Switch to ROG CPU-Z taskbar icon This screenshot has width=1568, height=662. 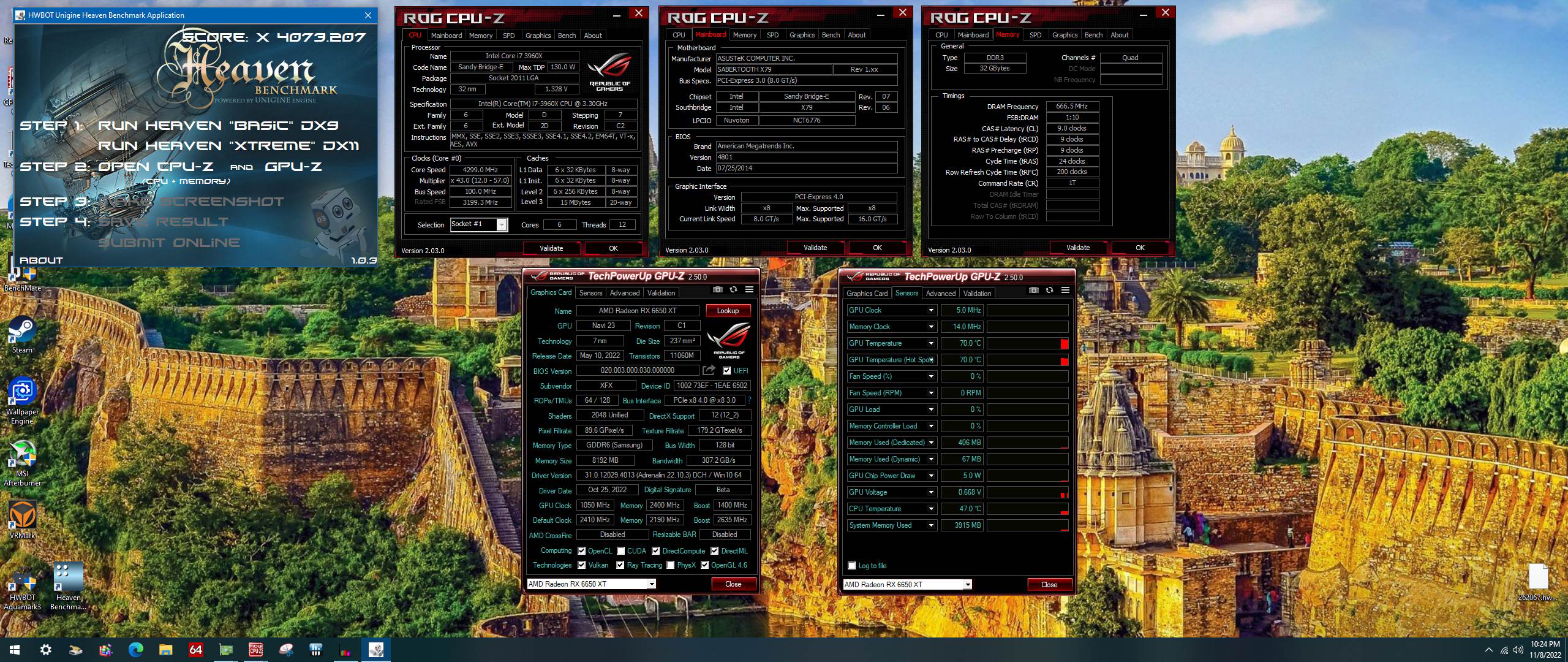[x=255, y=650]
